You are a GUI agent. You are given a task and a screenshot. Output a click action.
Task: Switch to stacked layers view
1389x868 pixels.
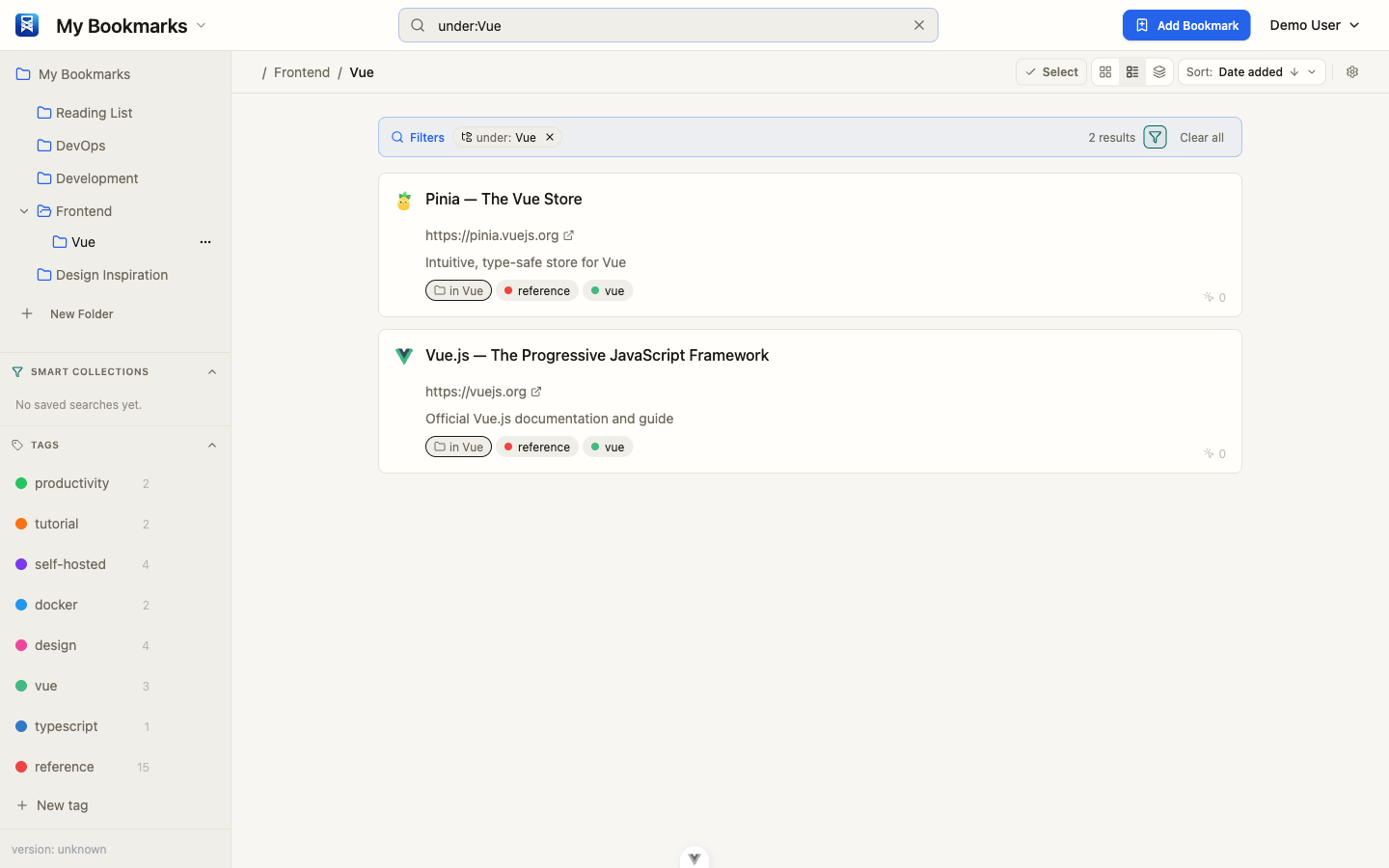(x=1159, y=72)
